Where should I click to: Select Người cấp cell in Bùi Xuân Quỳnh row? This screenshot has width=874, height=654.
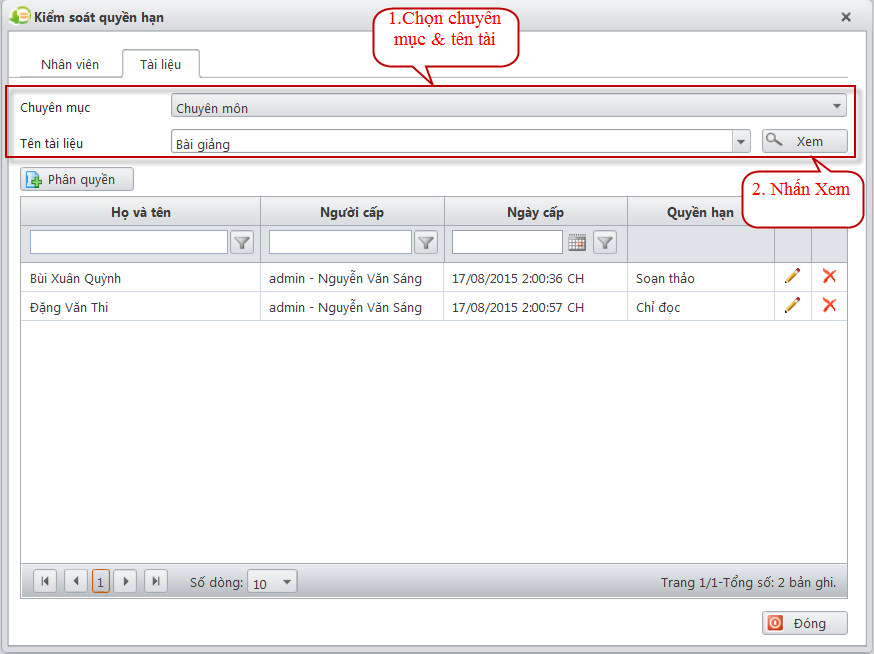[352, 278]
